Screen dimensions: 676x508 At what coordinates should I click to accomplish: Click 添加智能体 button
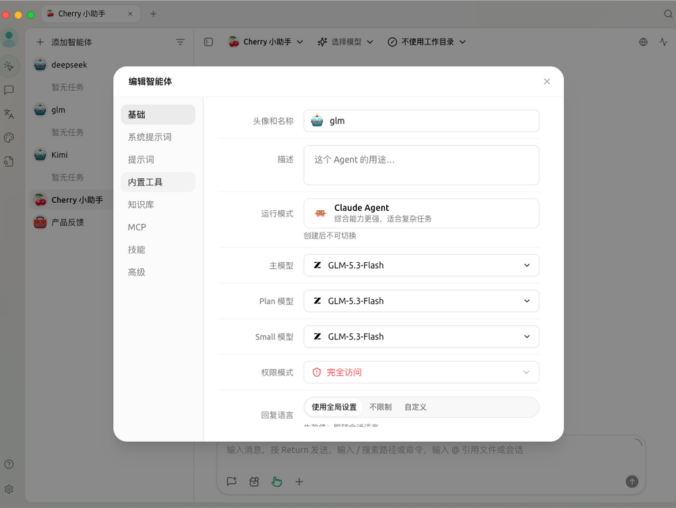(64, 42)
